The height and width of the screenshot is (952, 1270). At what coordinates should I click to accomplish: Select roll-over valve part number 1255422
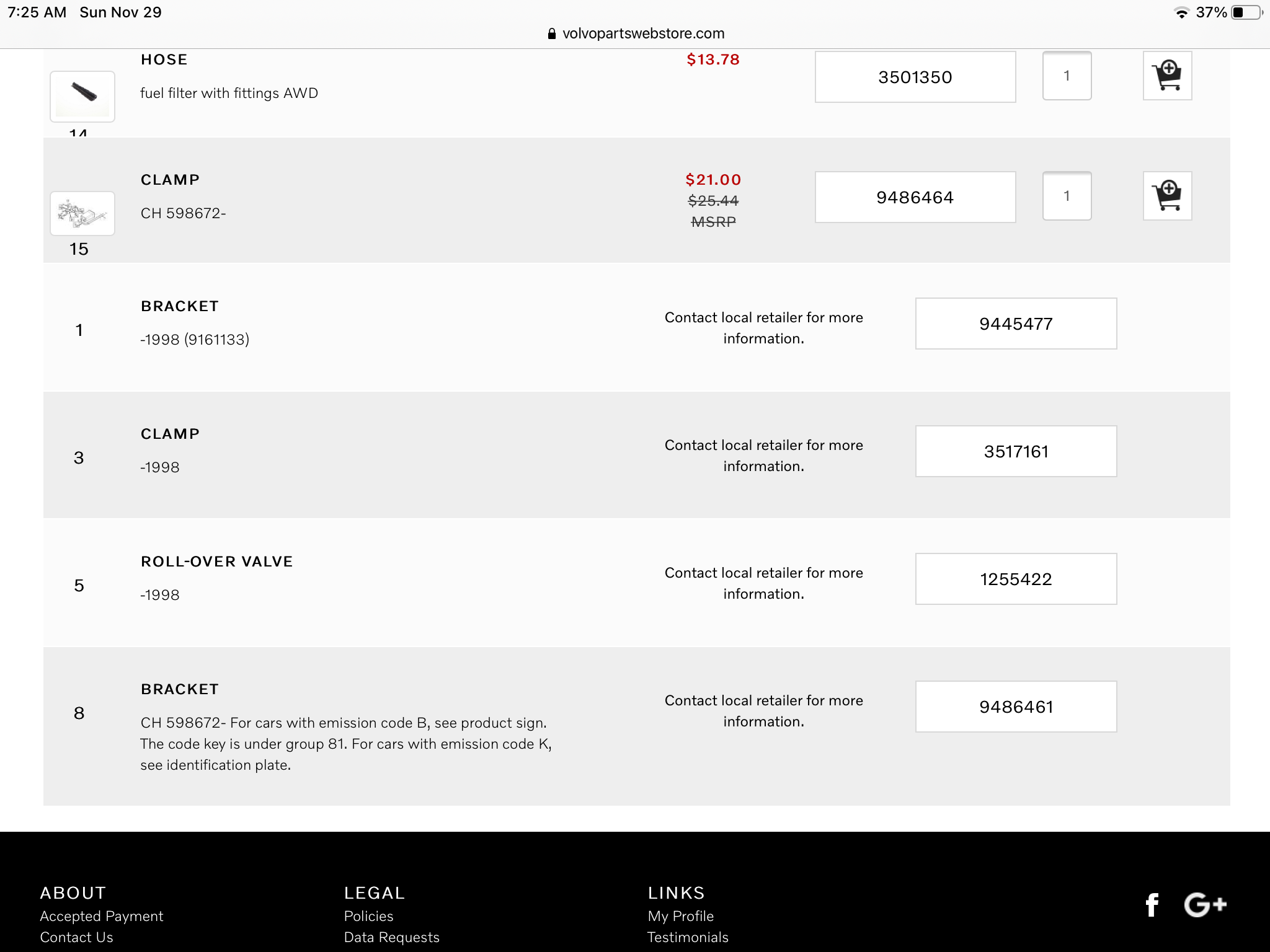pyautogui.click(x=1016, y=580)
